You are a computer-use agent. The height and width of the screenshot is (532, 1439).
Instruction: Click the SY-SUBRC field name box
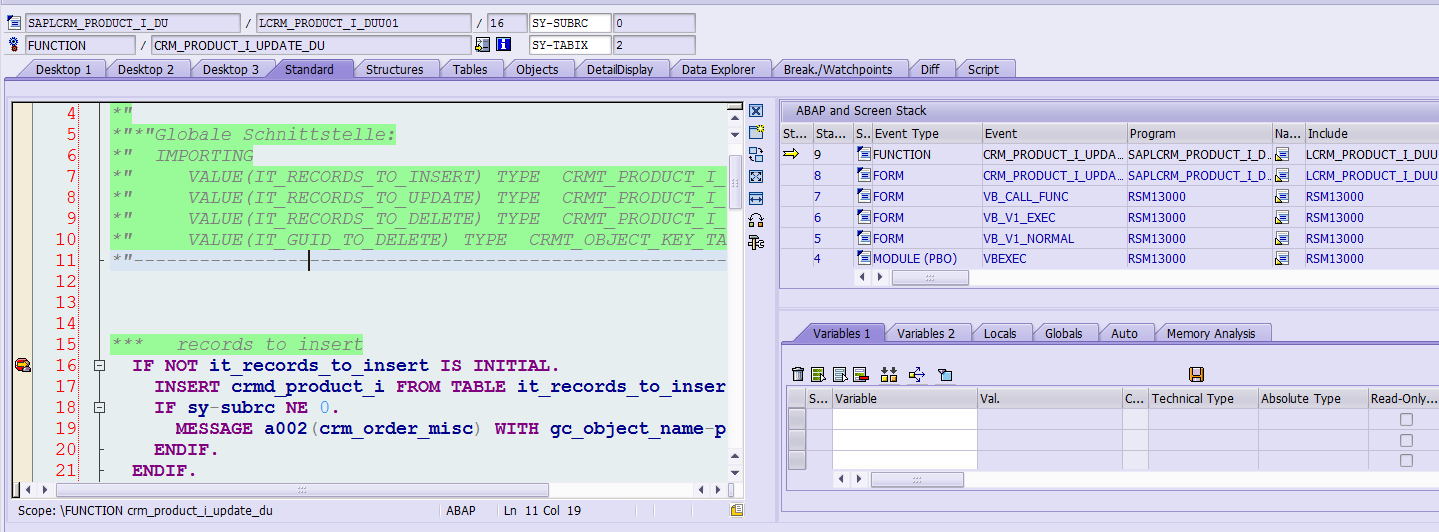[569, 23]
